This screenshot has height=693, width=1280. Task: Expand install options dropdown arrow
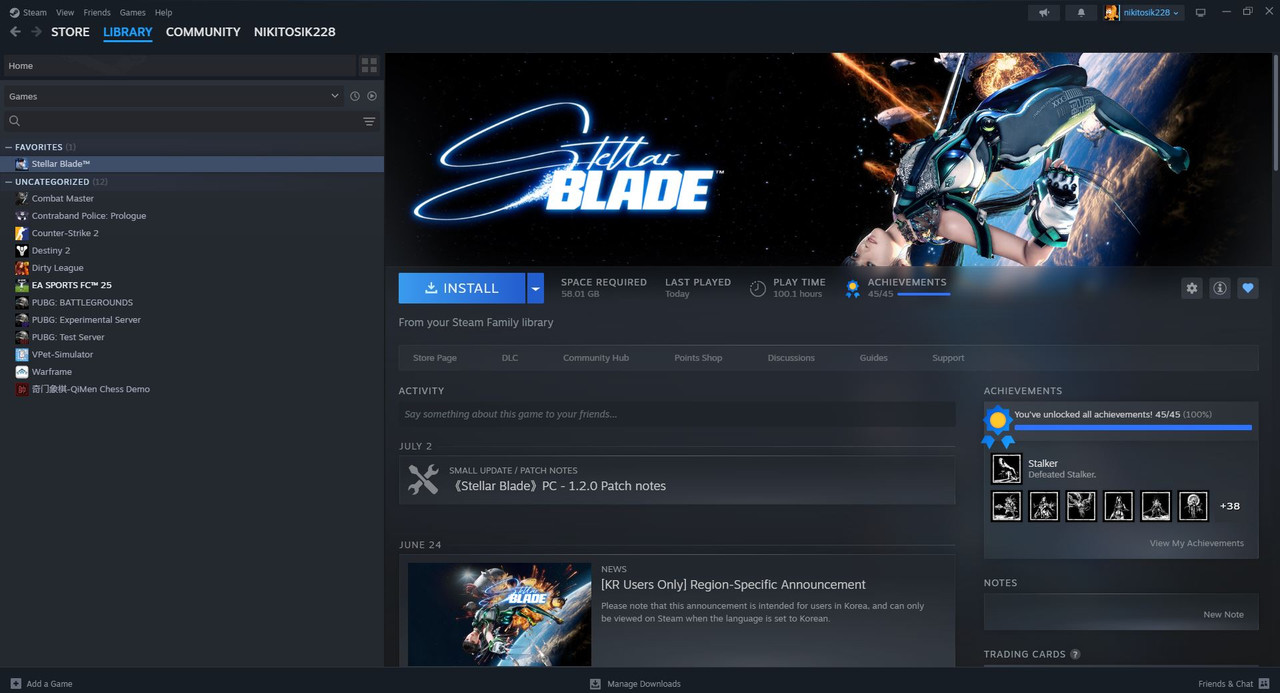pyautogui.click(x=535, y=288)
